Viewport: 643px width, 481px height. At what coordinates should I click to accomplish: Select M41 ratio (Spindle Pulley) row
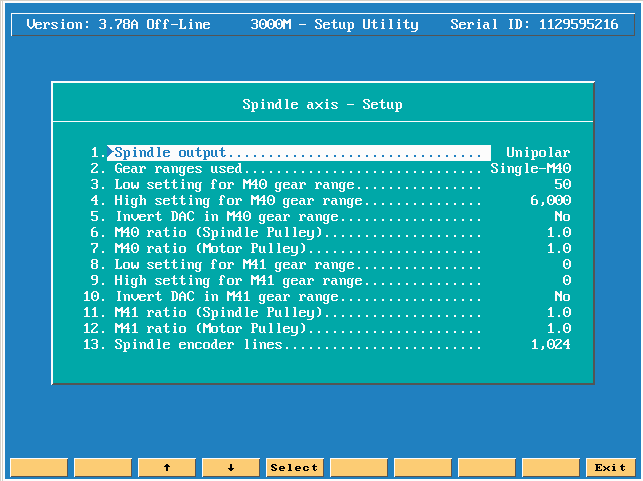(327, 312)
